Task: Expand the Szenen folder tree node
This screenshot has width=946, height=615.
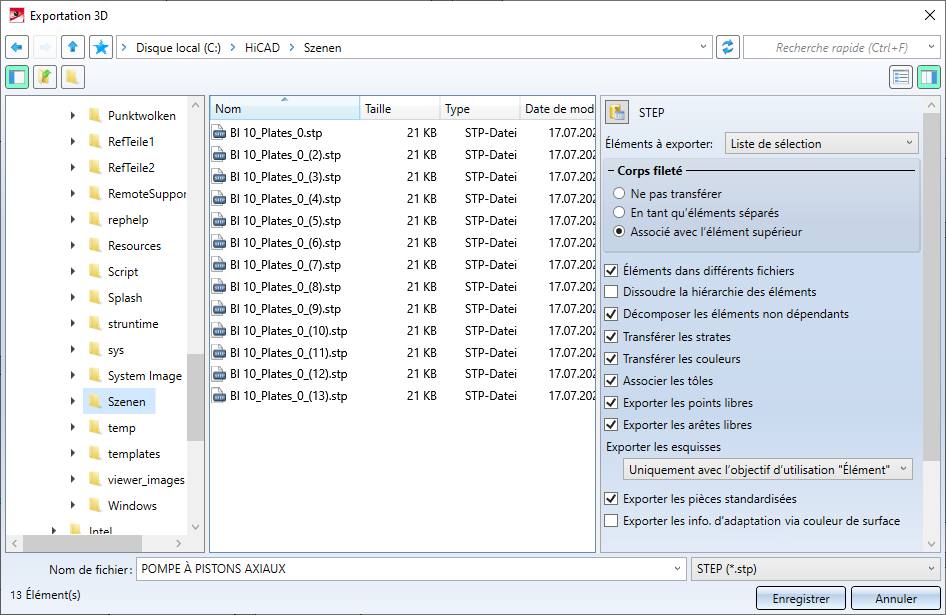Action: (73, 402)
